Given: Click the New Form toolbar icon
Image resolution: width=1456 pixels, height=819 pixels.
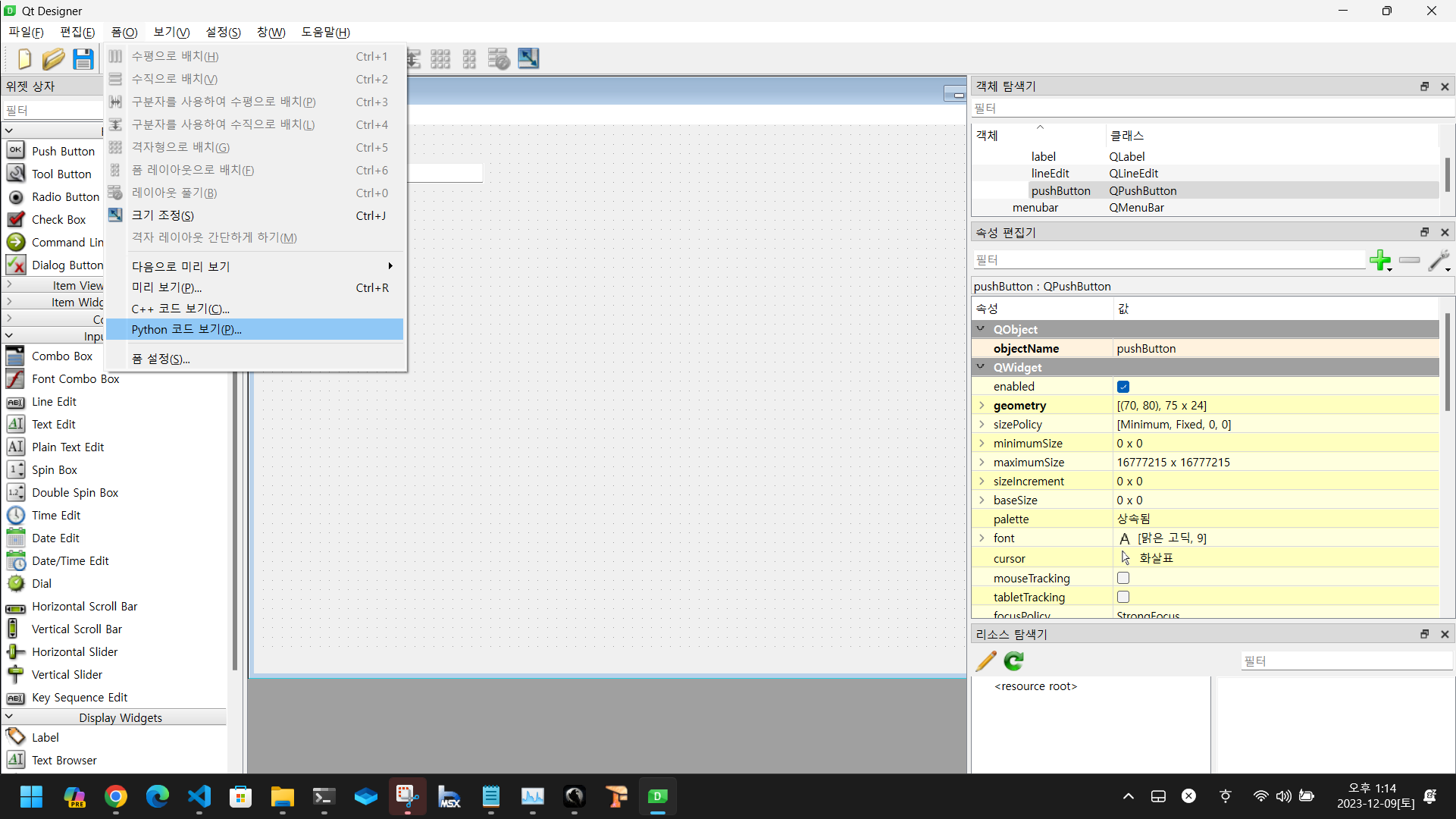Looking at the screenshot, I should (x=24, y=58).
